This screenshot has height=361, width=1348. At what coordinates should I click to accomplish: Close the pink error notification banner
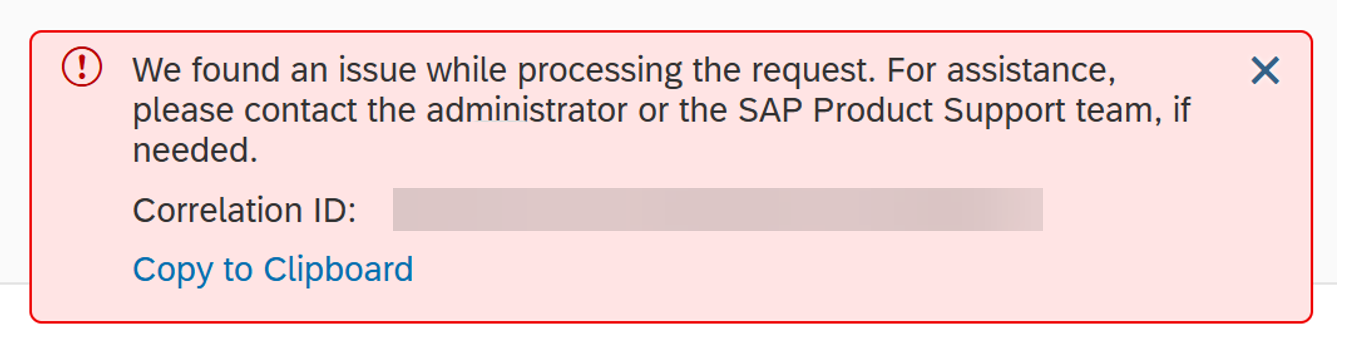1265,70
